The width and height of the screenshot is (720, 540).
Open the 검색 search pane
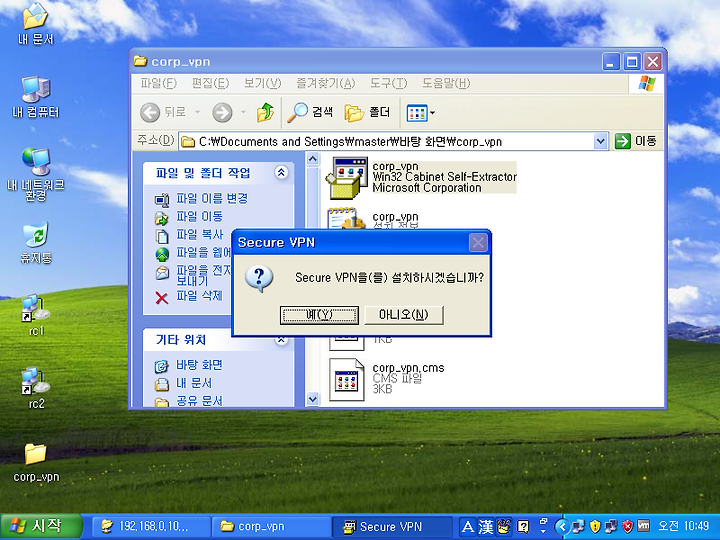(x=310, y=112)
